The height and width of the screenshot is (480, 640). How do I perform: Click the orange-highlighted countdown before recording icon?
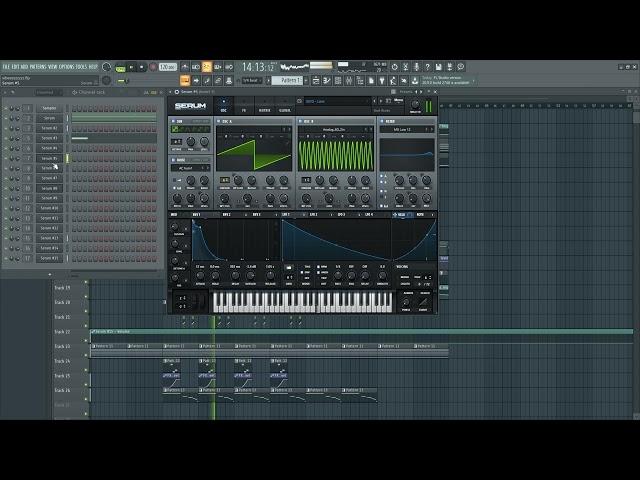coord(207,67)
